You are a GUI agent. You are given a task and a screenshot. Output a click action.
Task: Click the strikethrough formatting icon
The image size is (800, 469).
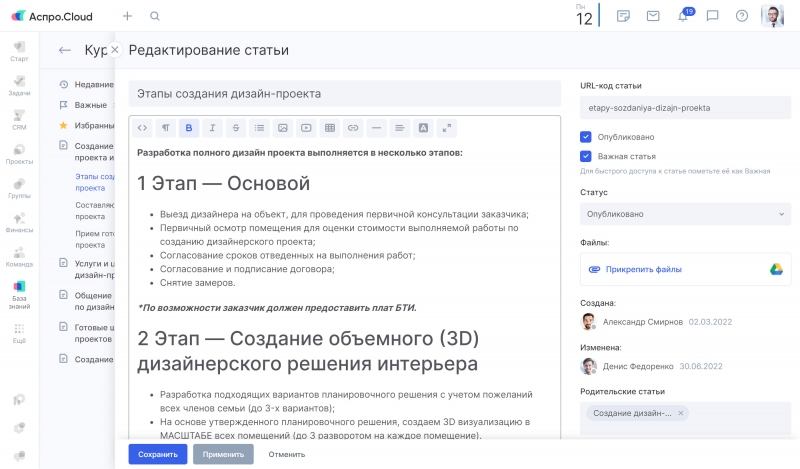click(236, 128)
